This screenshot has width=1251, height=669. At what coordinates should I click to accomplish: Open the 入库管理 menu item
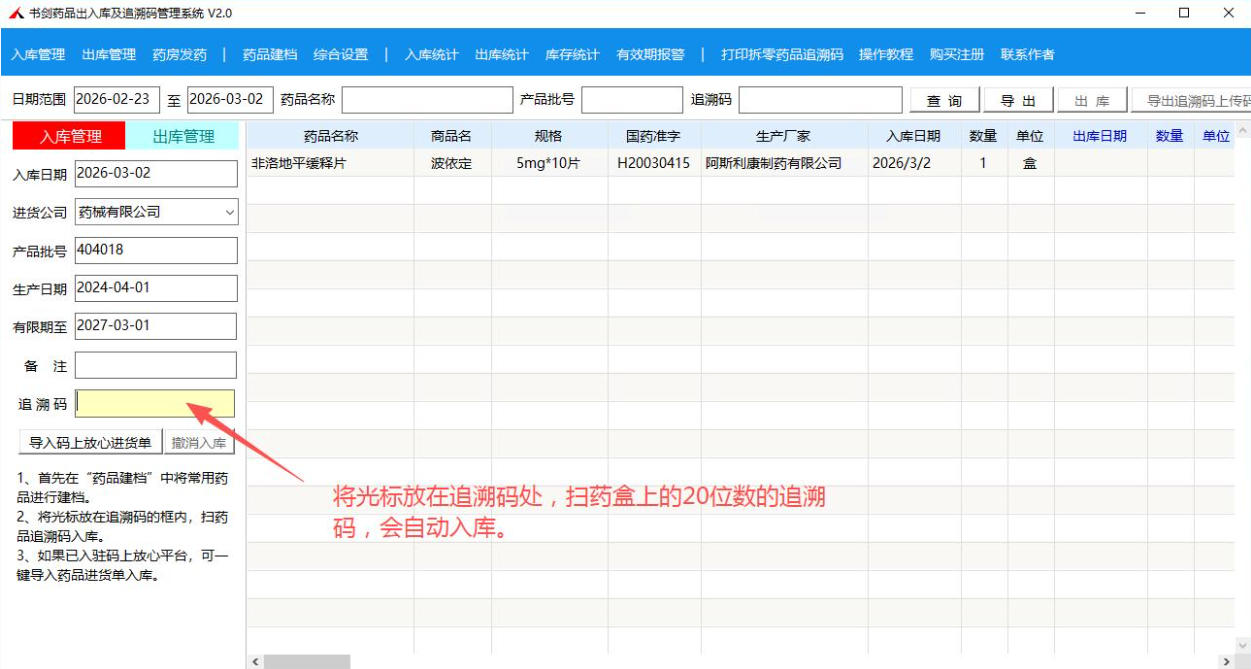click(38, 55)
